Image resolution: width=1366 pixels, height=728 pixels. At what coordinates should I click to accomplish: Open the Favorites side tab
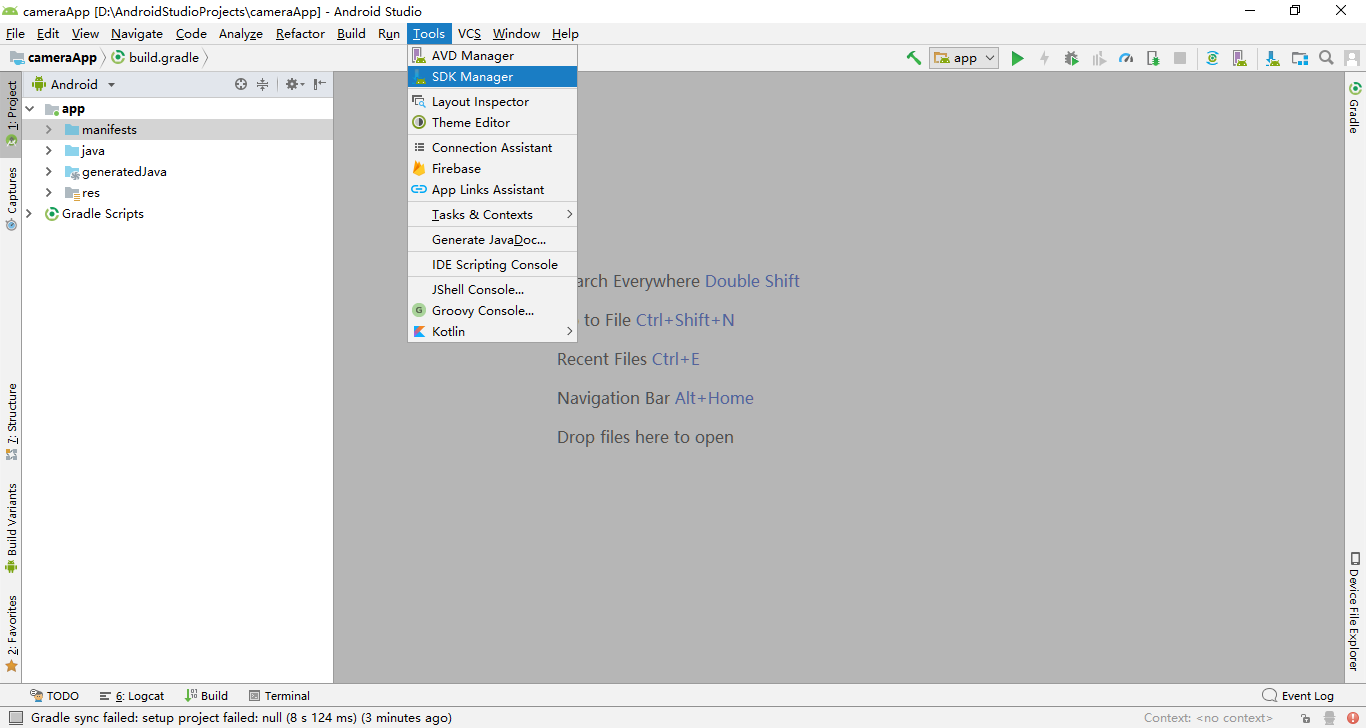(12, 634)
